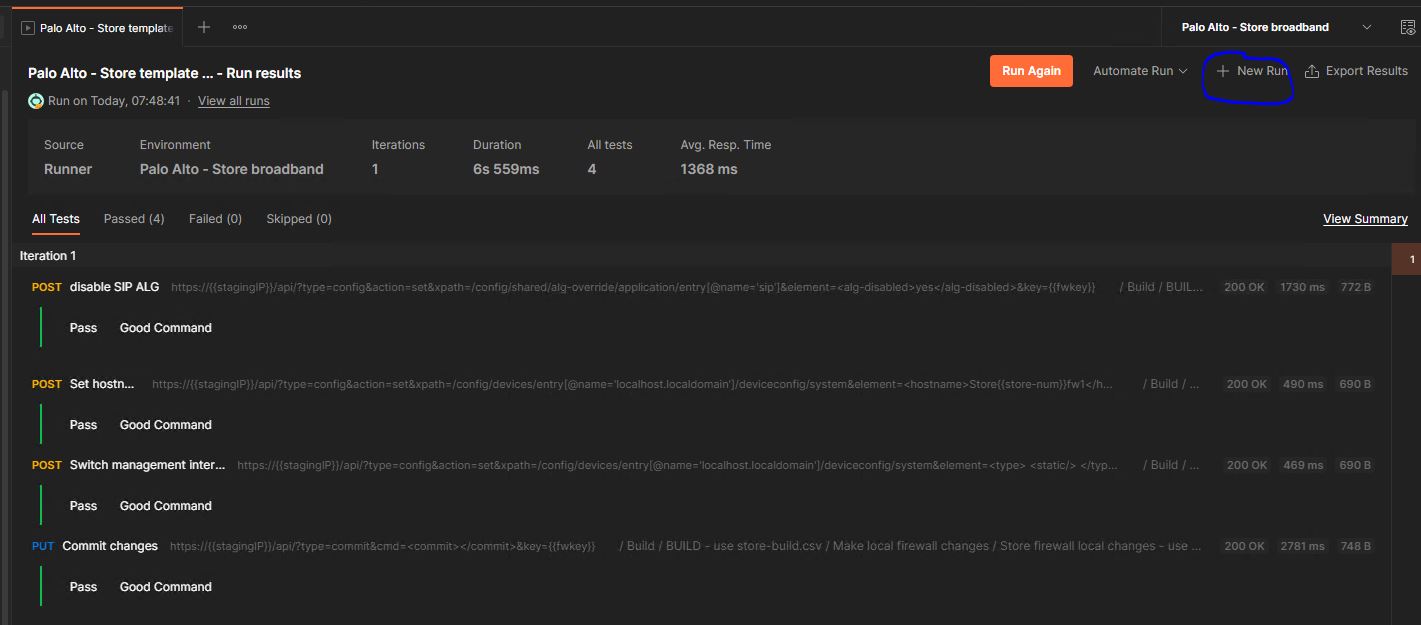
Task: Open the View Summary link
Action: [x=1365, y=218]
